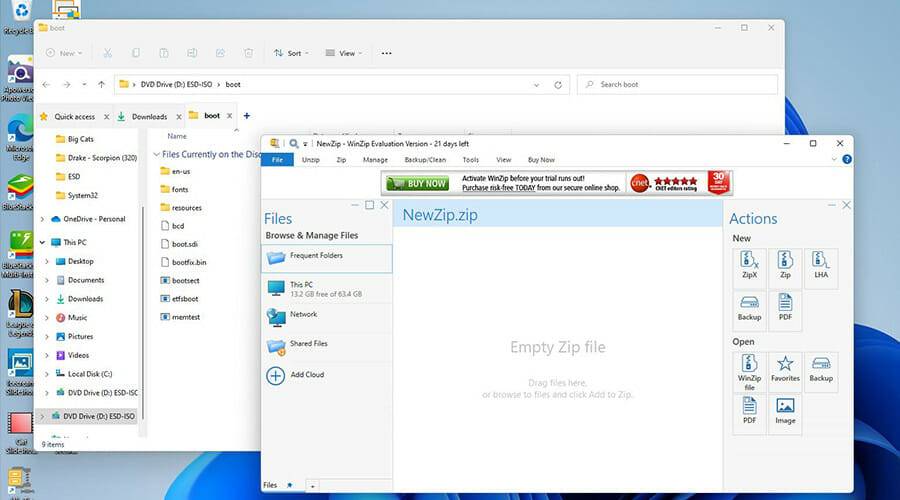Open League of Legends desktop shortcut

coord(20,312)
